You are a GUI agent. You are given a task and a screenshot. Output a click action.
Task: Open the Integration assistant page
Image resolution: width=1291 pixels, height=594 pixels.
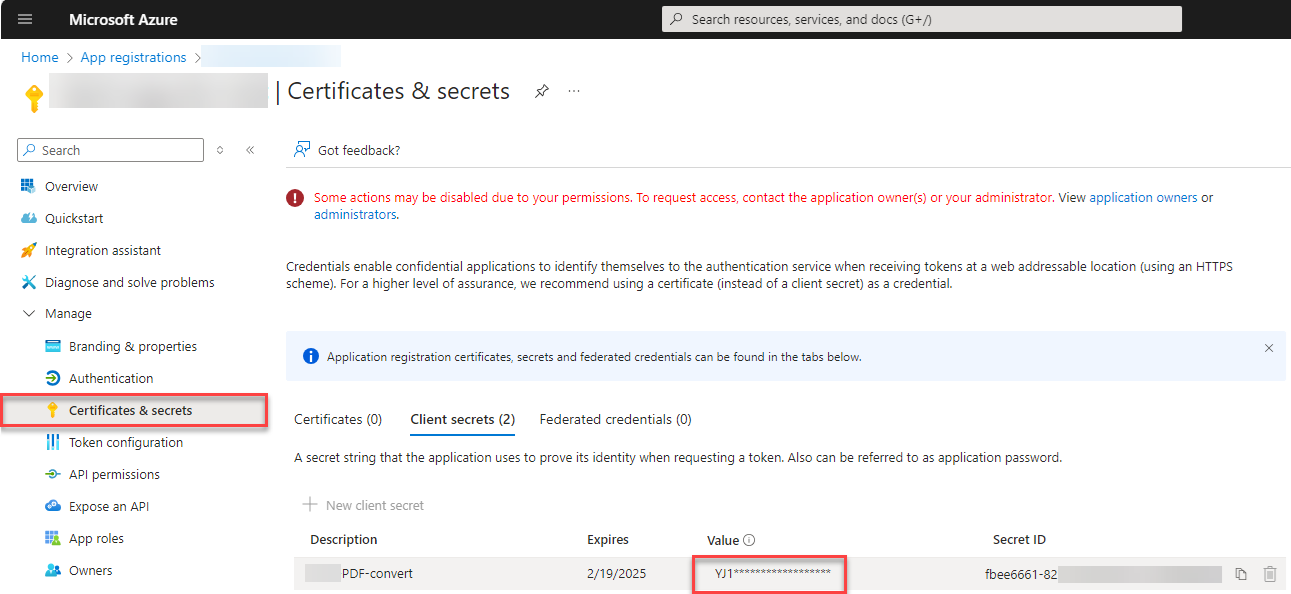pyautogui.click(x=102, y=251)
